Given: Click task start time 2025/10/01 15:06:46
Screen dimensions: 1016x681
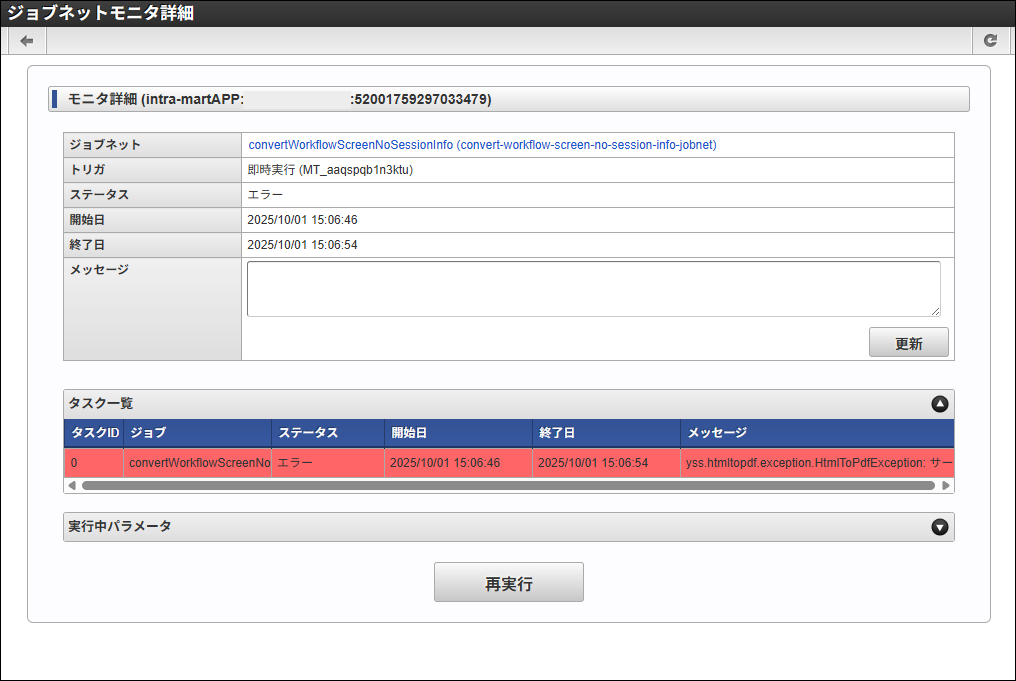Looking at the screenshot, I should (458, 463).
